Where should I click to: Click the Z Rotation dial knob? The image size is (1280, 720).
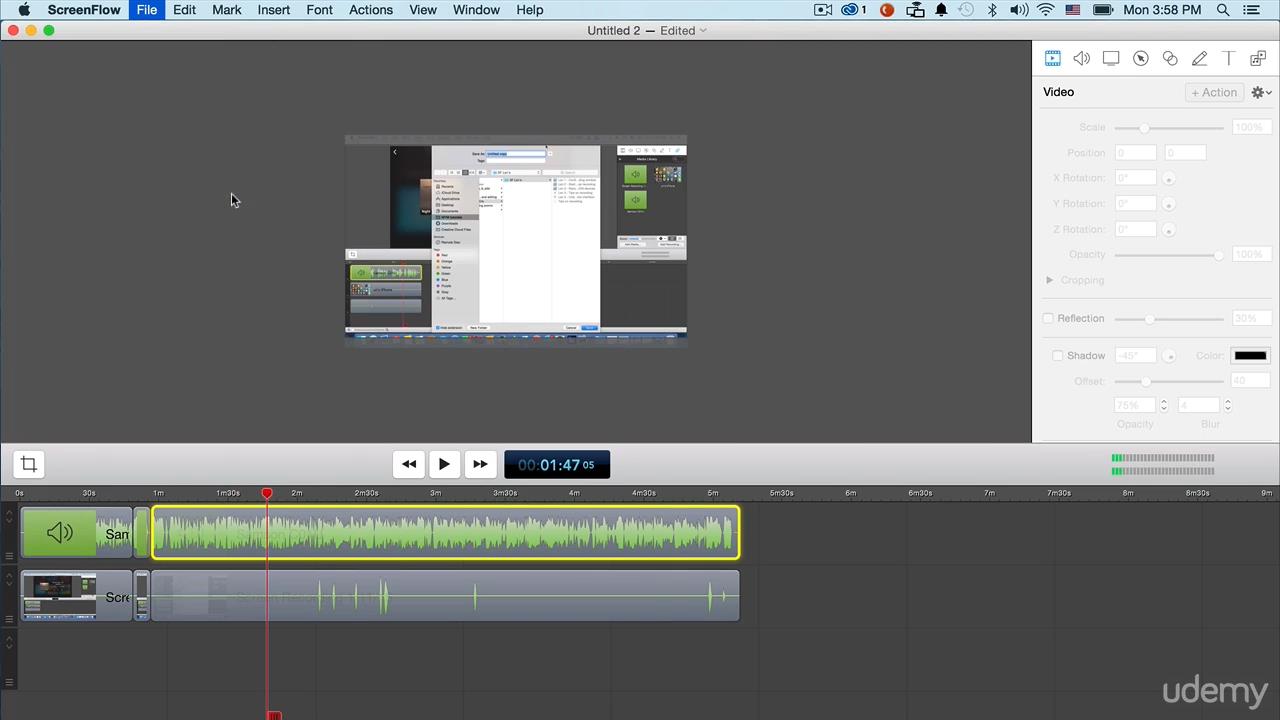[1168, 230]
